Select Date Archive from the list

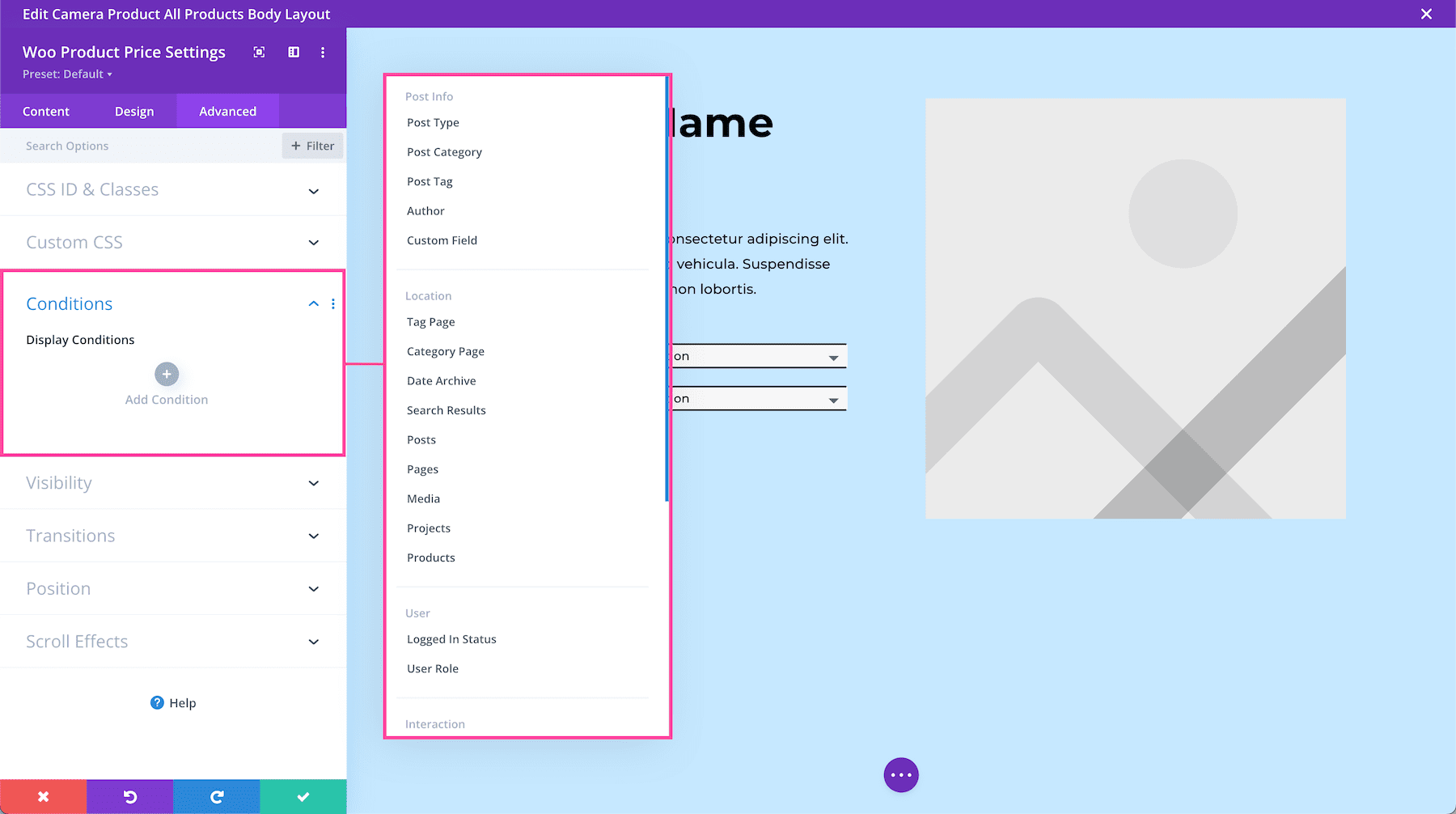point(442,381)
